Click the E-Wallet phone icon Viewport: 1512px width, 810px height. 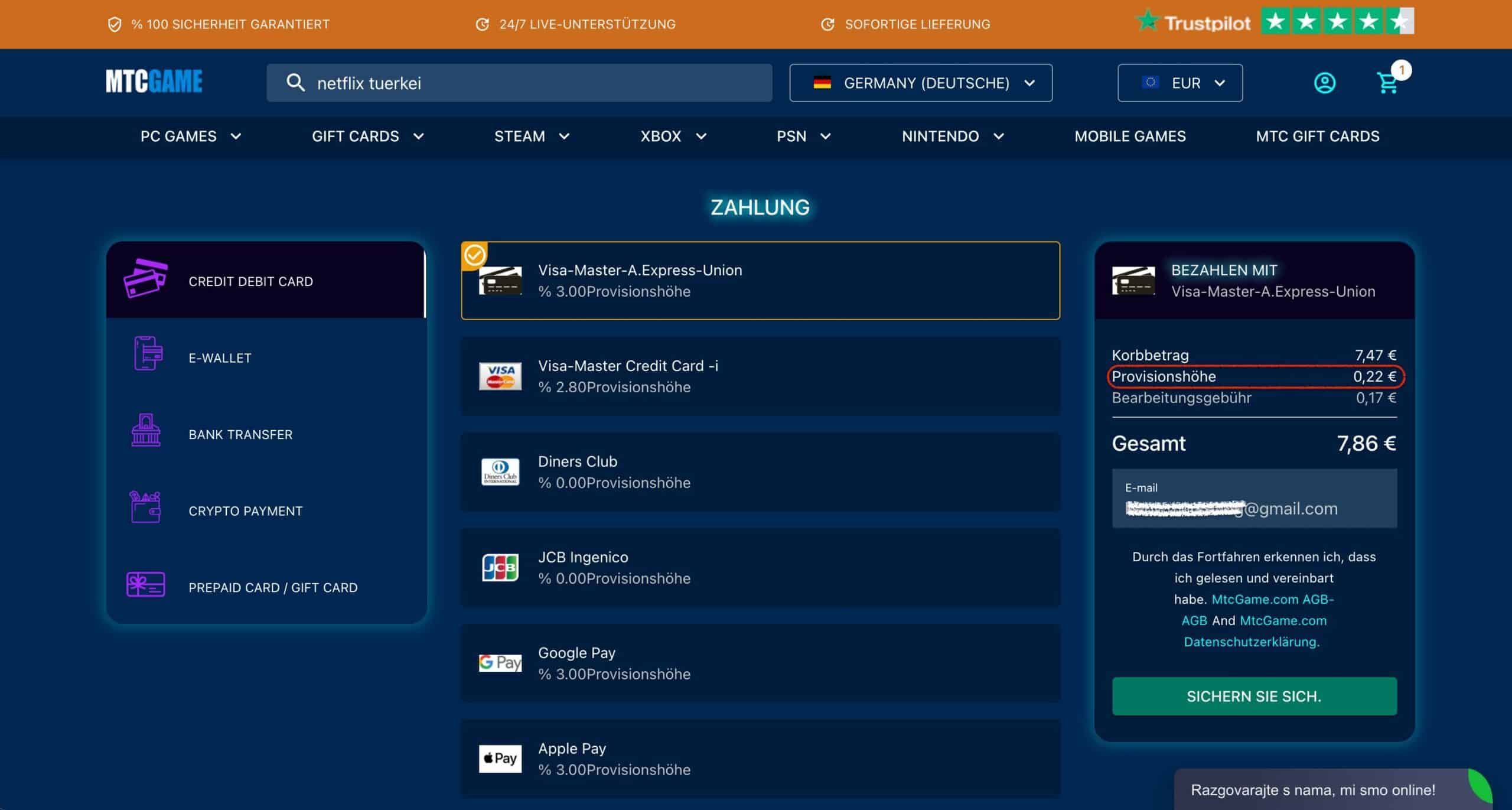coord(148,353)
